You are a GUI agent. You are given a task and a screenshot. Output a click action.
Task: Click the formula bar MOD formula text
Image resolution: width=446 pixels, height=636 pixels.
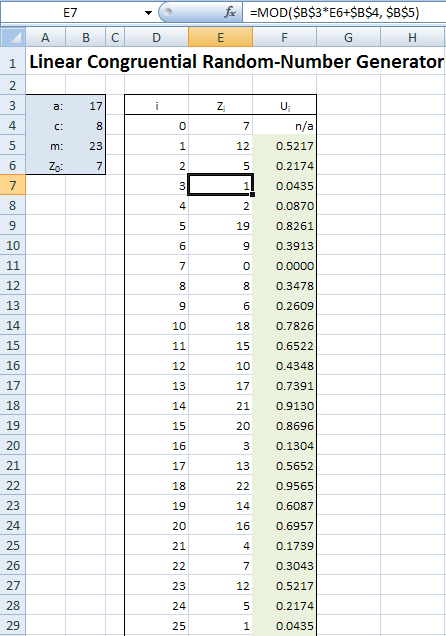[x=334, y=13]
